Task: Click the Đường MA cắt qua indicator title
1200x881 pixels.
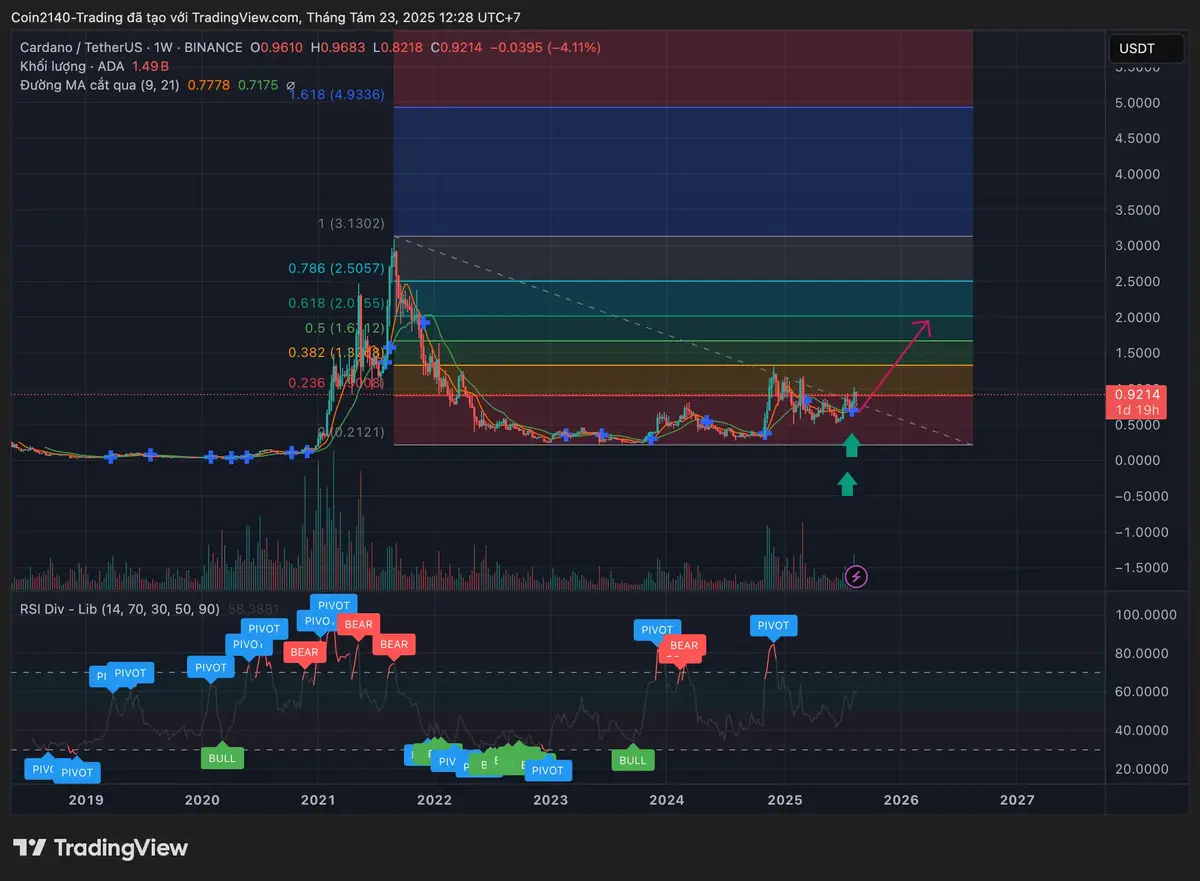Action: [99, 86]
